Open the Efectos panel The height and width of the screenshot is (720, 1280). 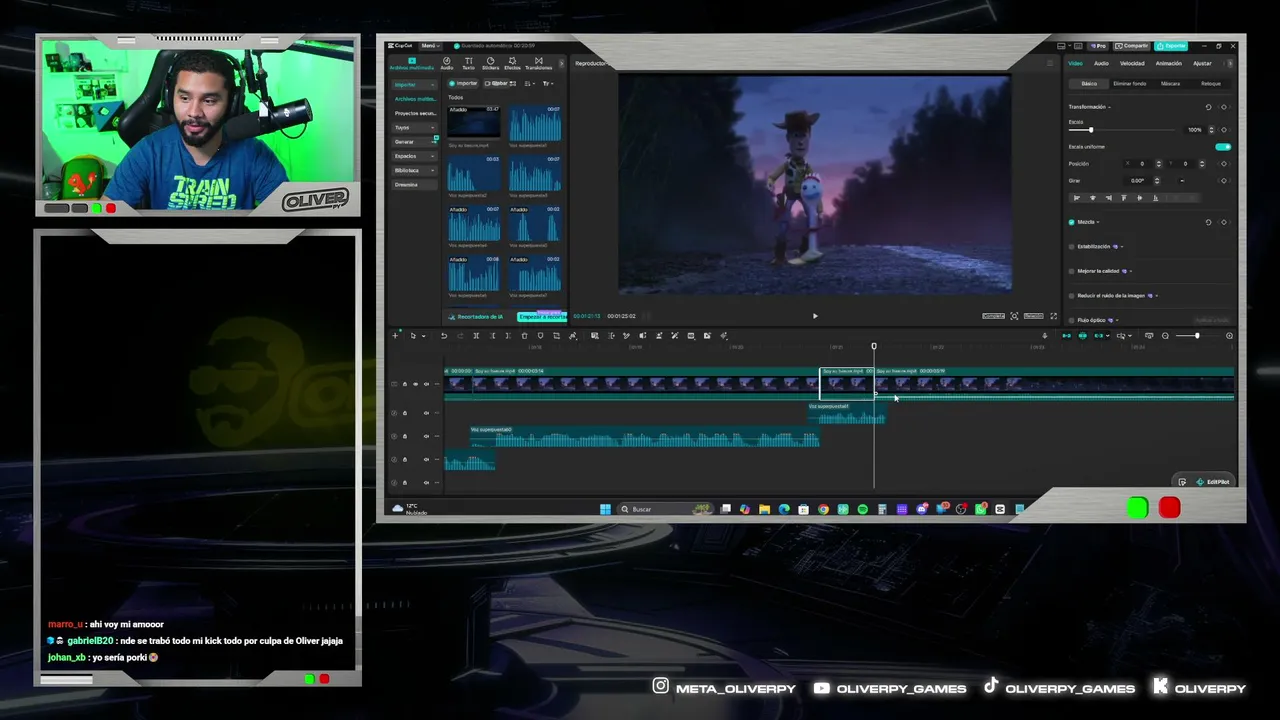click(512, 63)
